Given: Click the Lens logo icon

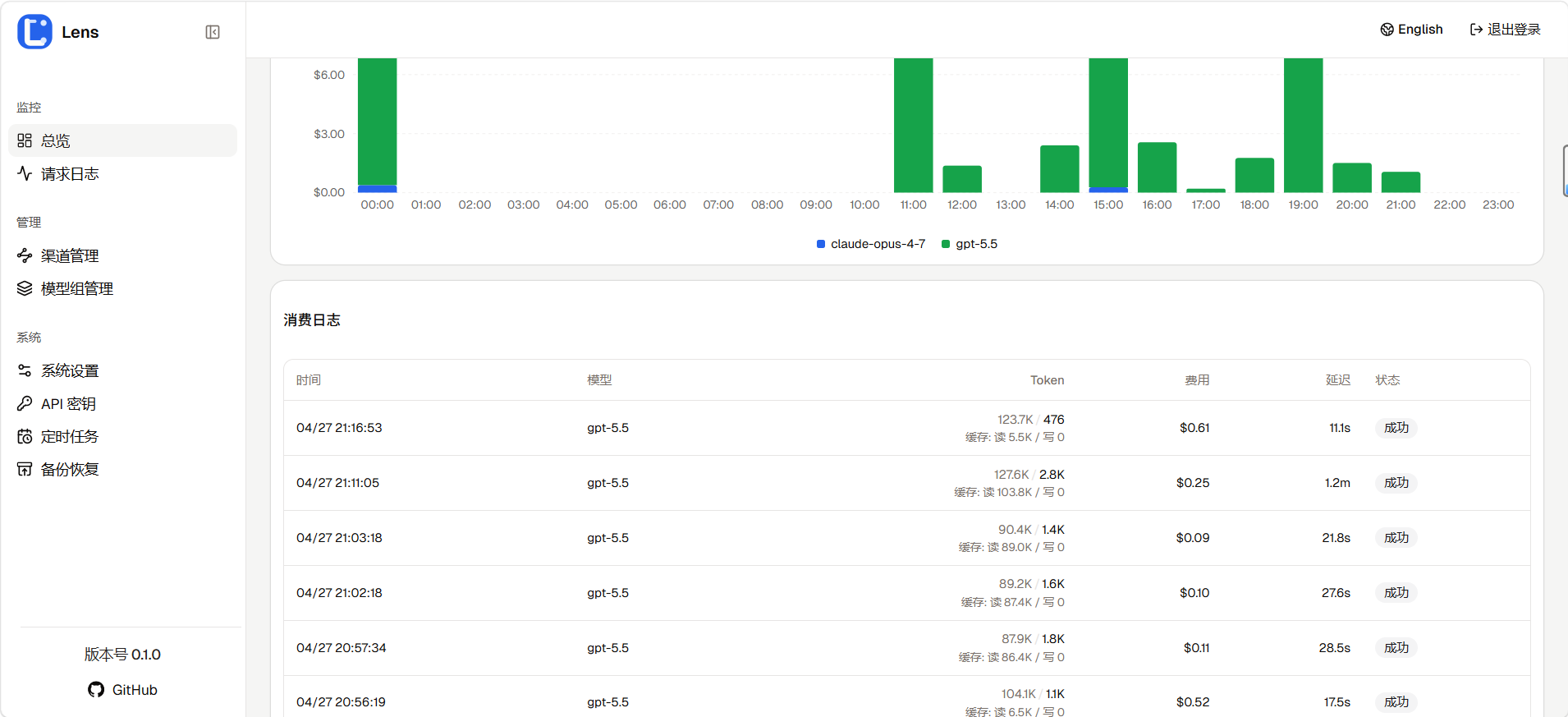Looking at the screenshot, I should pos(34,32).
